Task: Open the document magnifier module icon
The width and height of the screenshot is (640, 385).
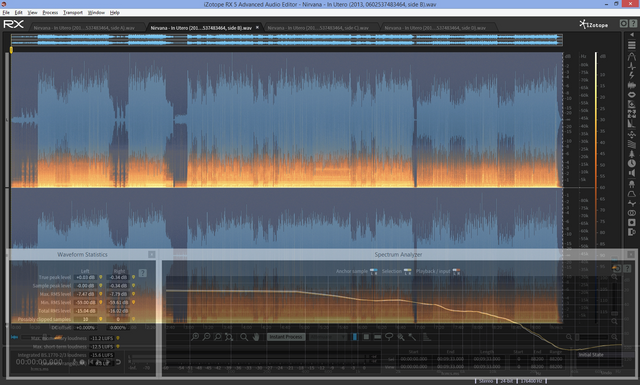Action: click(631, 105)
